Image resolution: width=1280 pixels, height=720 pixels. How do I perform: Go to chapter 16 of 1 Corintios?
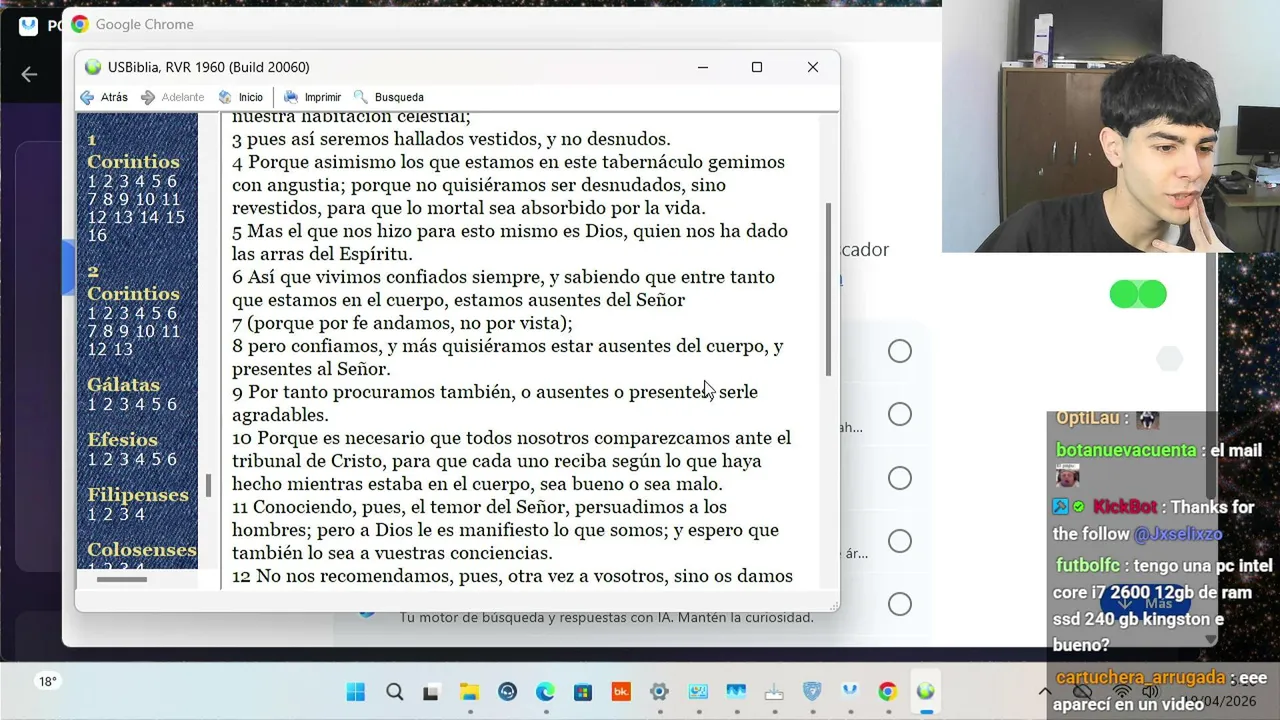coord(97,236)
